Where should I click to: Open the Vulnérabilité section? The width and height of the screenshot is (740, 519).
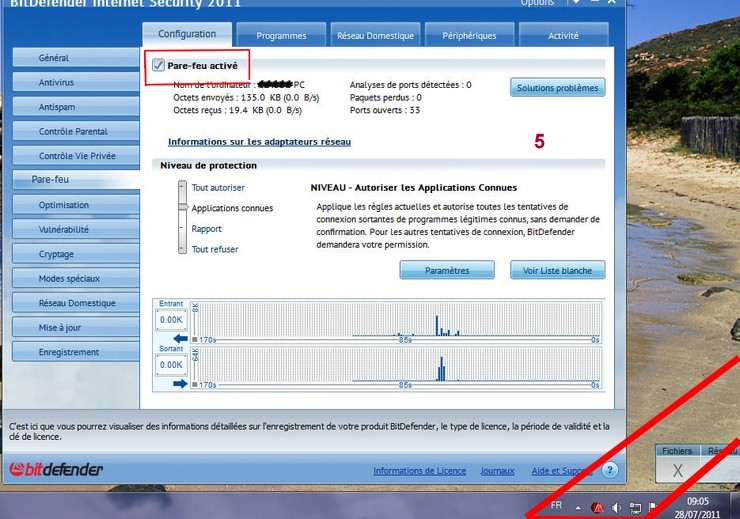[x=76, y=229]
